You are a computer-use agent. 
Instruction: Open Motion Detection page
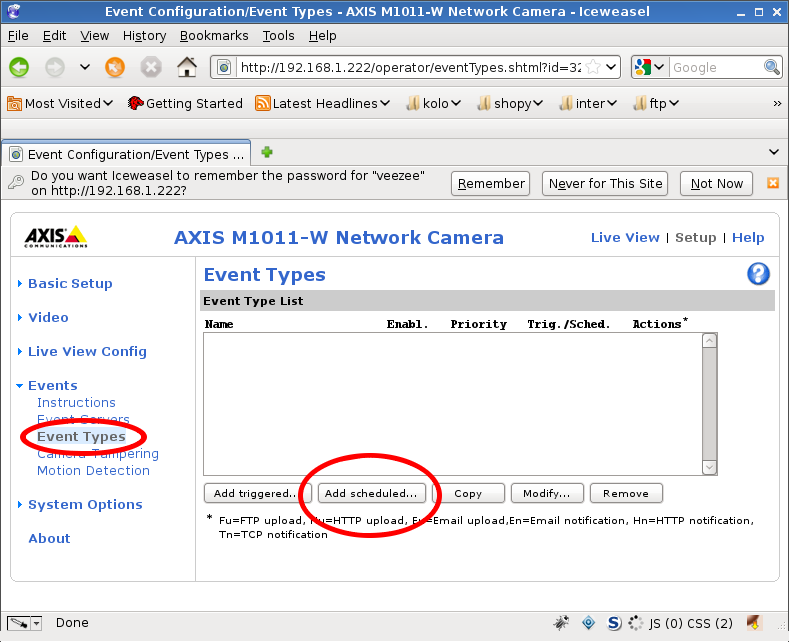[x=93, y=470]
